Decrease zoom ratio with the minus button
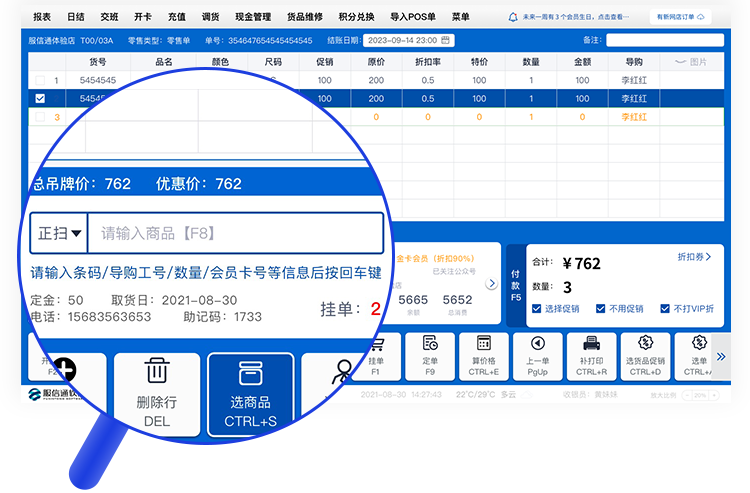This screenshot has width=750, height=493. tap(687, 395)
